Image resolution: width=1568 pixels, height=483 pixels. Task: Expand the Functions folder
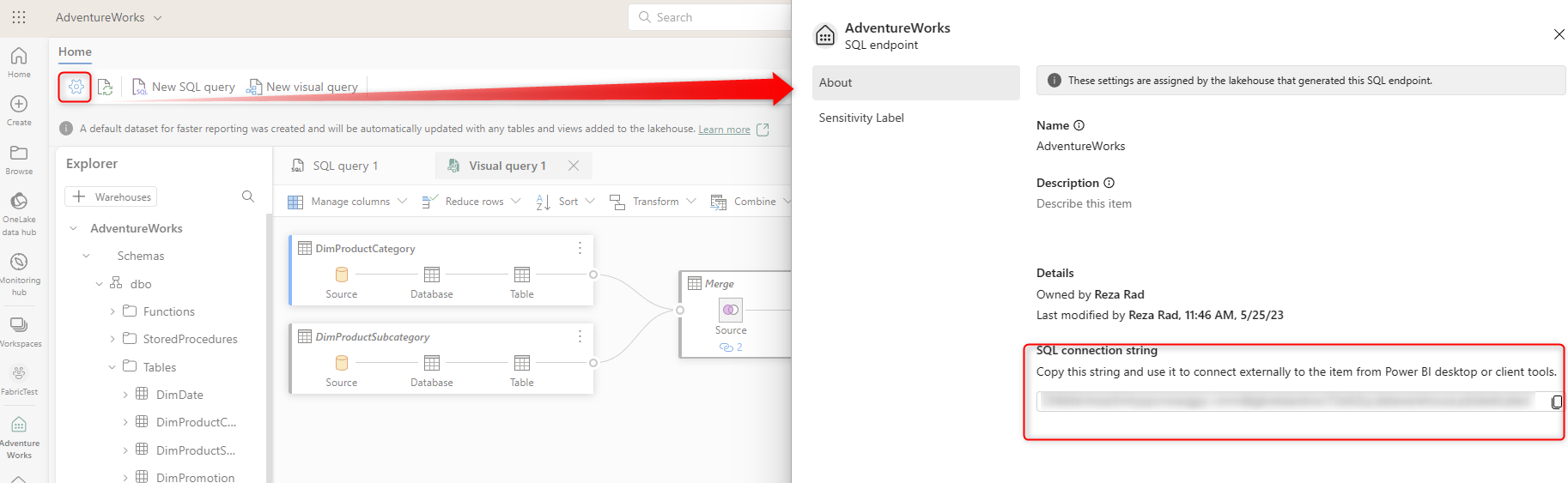112,311
